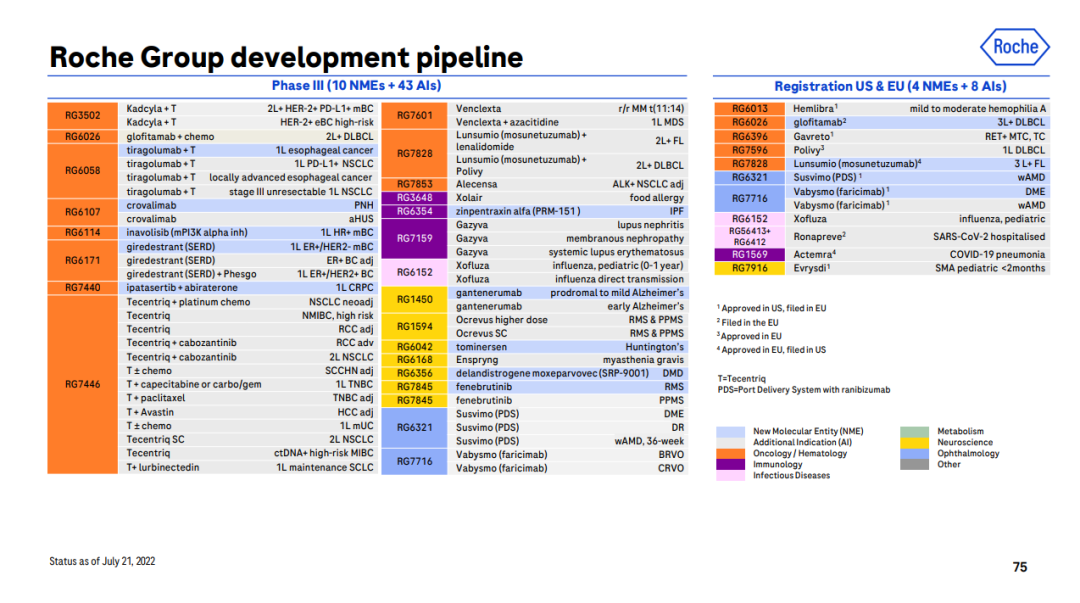Screen dimensions: 1080x603
Task: Click the 'Ocrevus higher dose' row
Action: (569, 320)
